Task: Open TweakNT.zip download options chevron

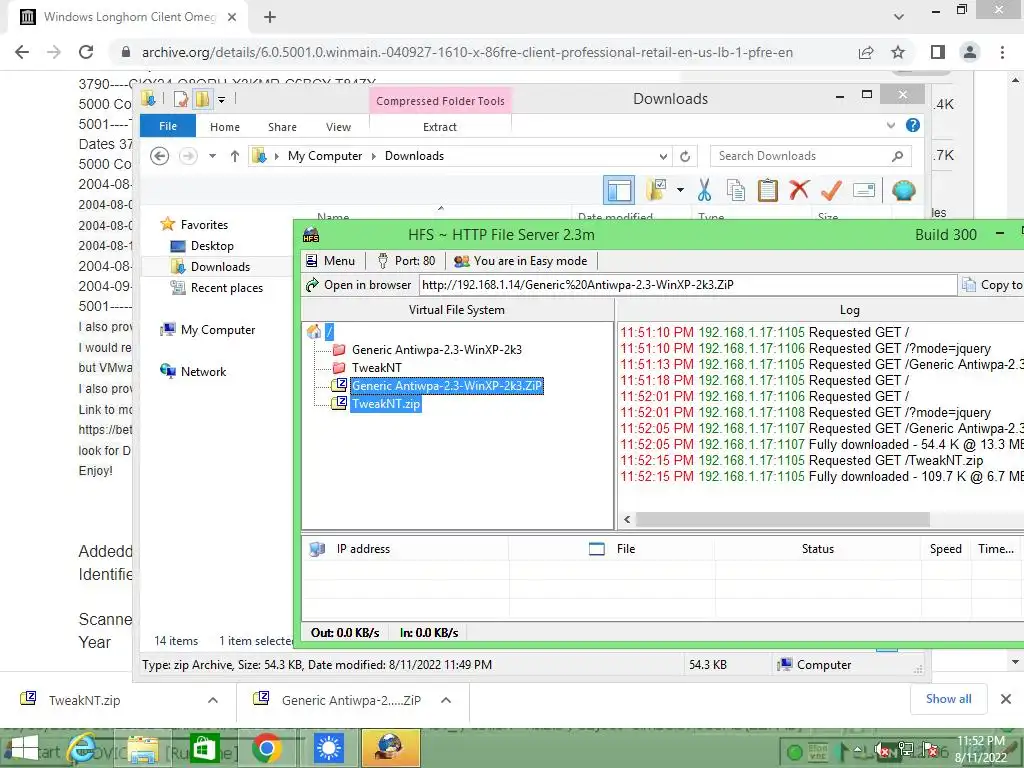Action: [213, 700]
